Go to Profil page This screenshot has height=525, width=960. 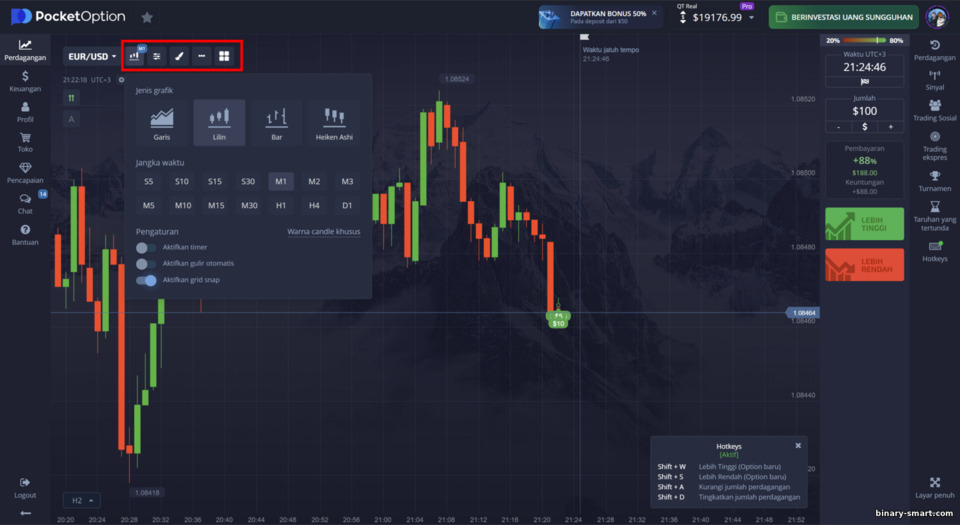click(25, 112)
